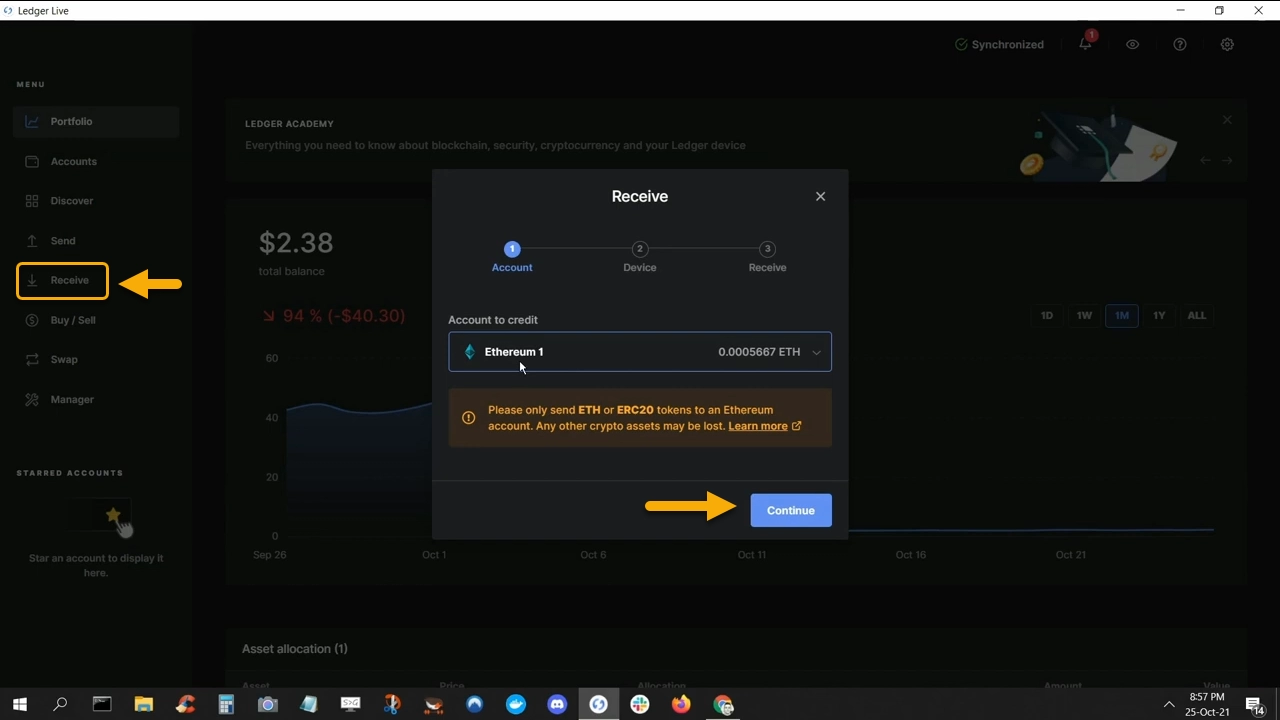This screenshot has height=720, width=1280.
Task: Click the $2.38 total balance text
Action: [296, 242]
